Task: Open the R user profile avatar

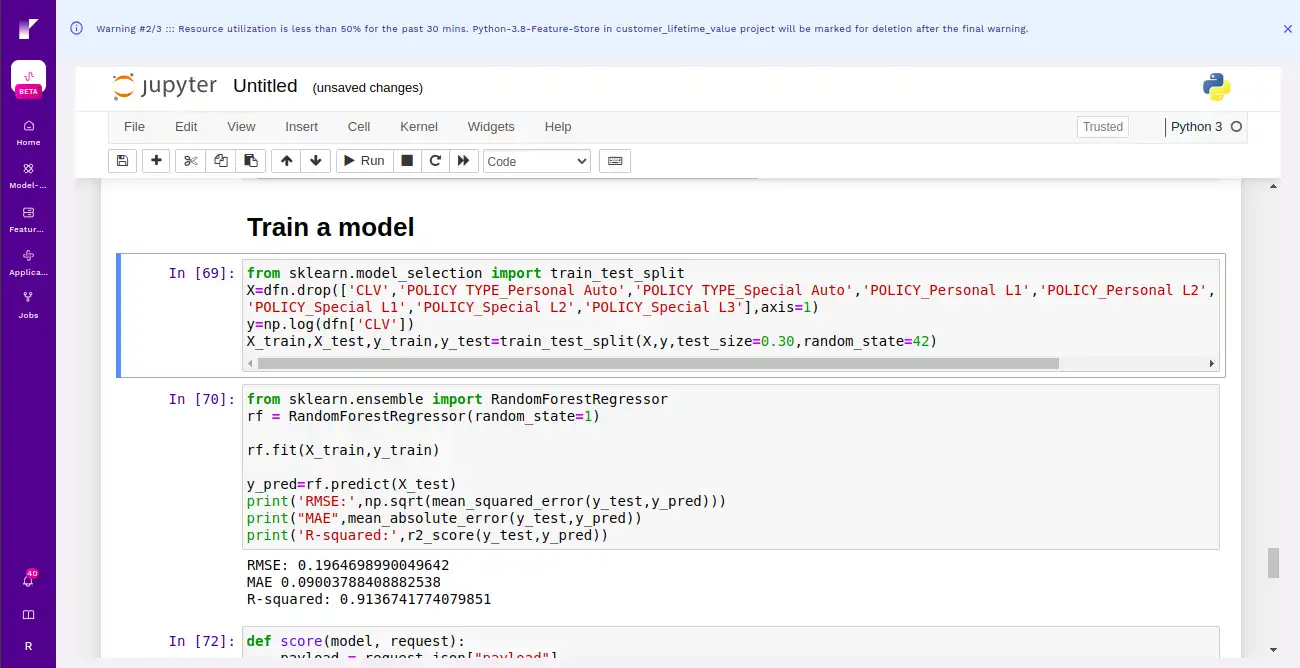Action: pyautogui.click(x=28, y=646)
